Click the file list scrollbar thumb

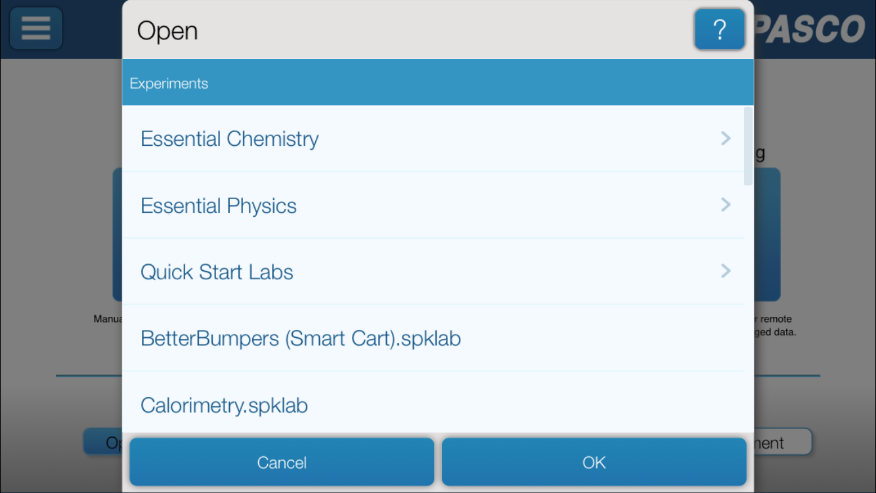(748, 146)
